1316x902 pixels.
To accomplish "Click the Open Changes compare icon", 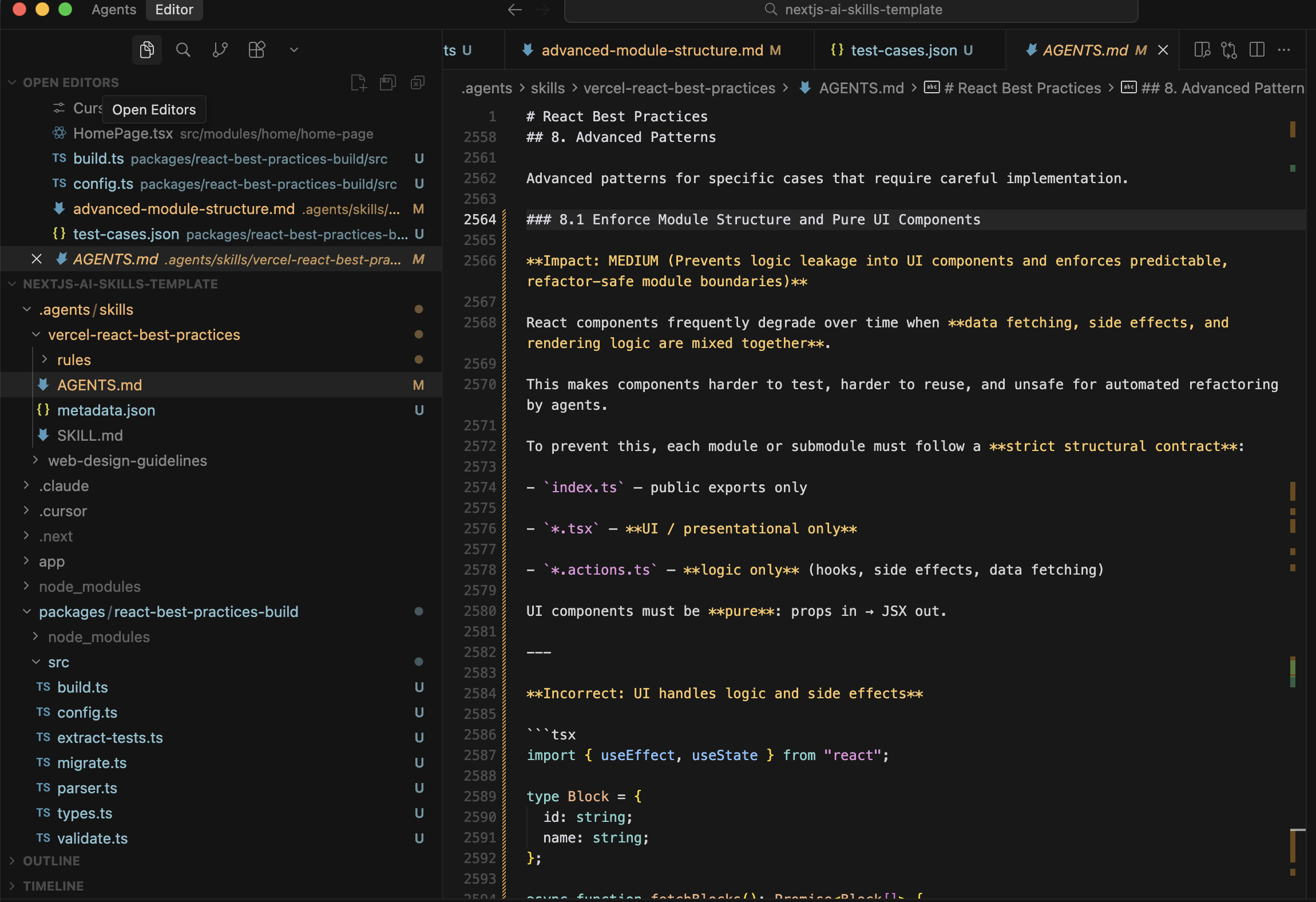I will [1229, 50].
